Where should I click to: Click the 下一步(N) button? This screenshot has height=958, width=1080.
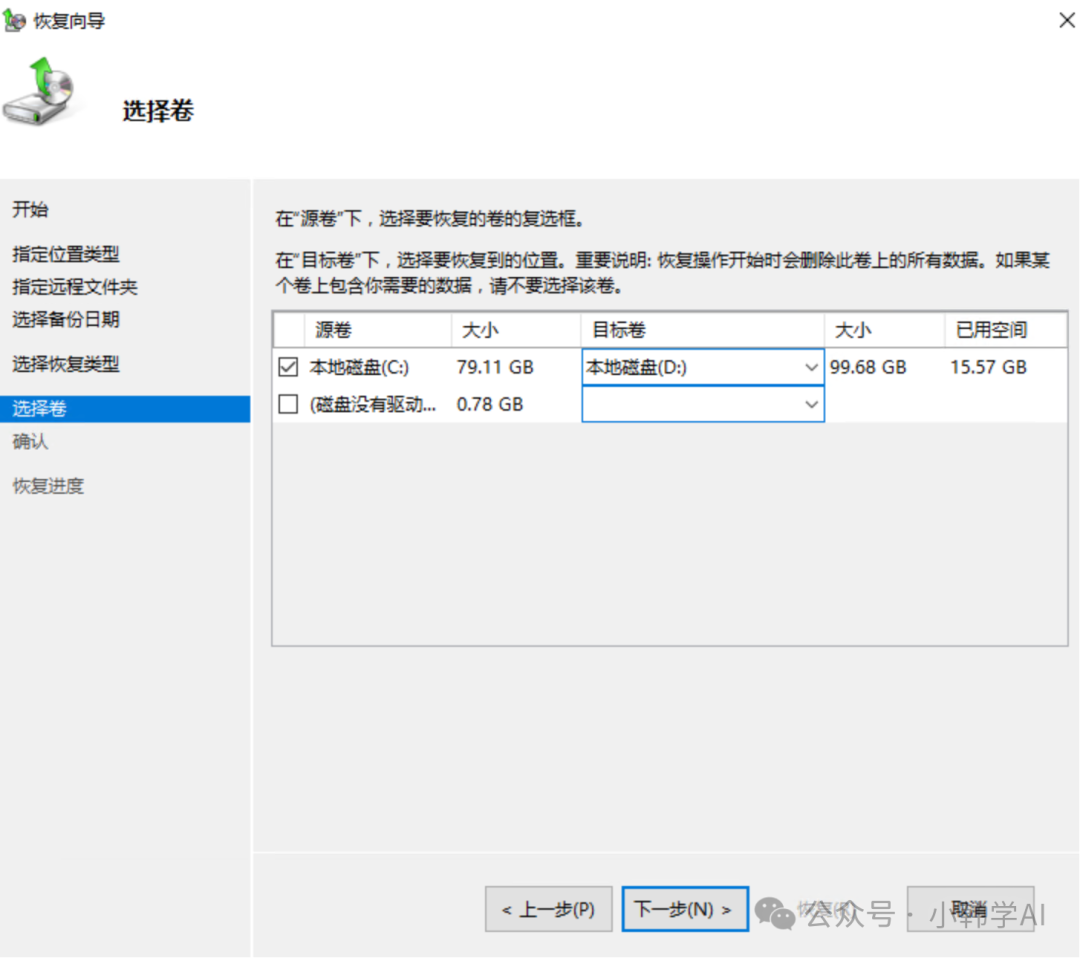(684, 909)
